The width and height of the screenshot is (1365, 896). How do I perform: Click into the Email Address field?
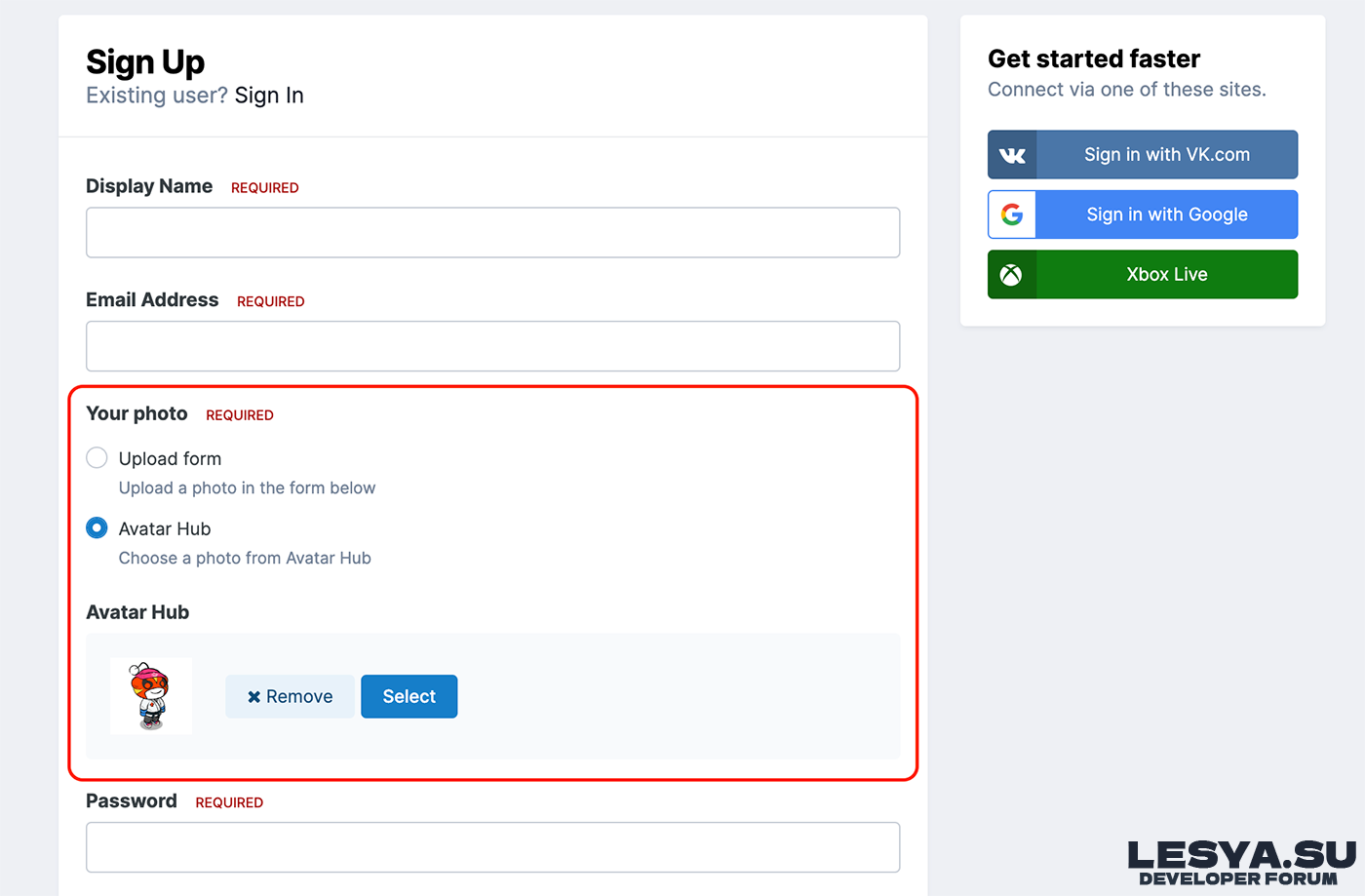tap(492, 346)
